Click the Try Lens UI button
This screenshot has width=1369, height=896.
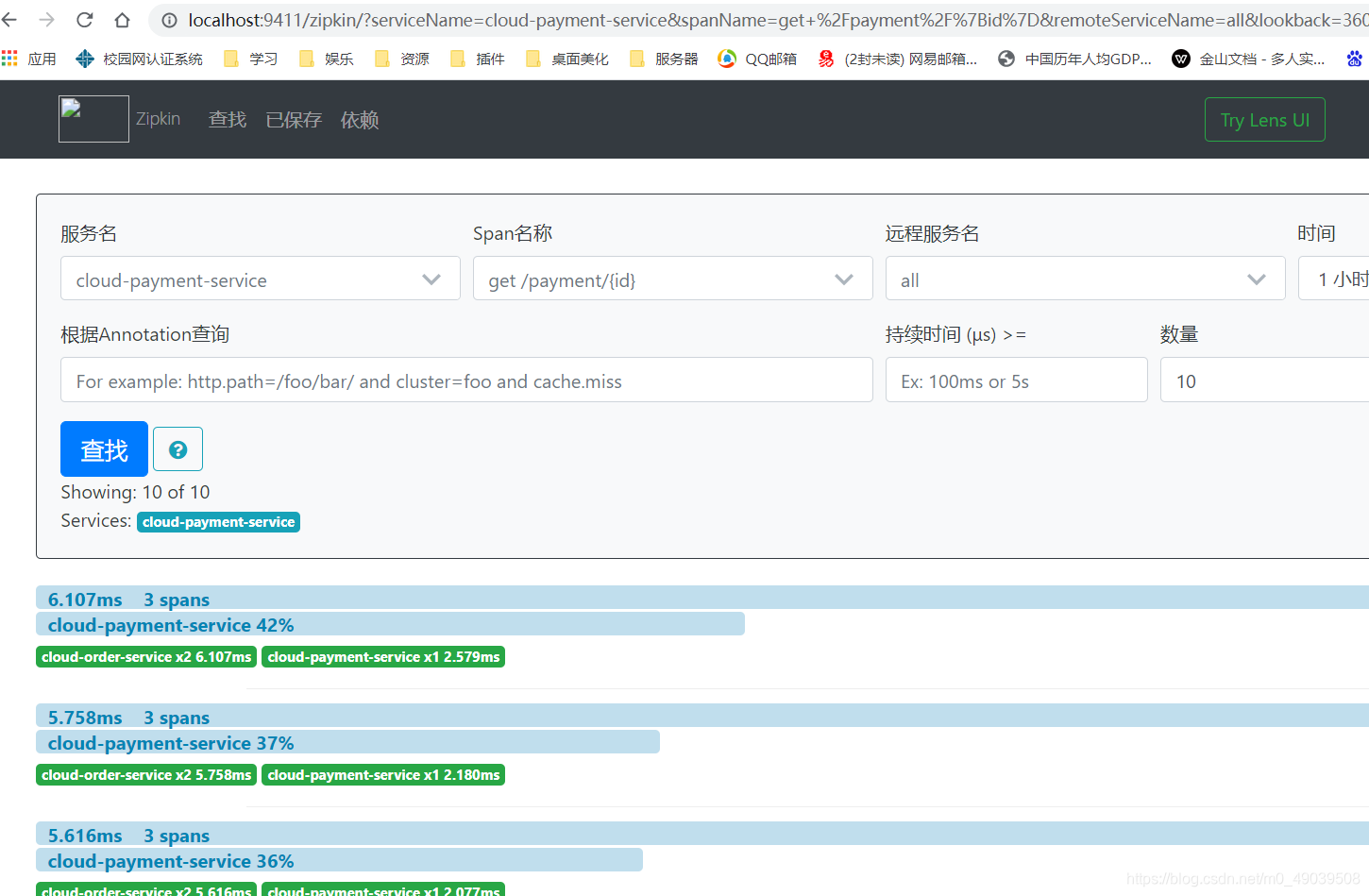[x=1264, y=120]
